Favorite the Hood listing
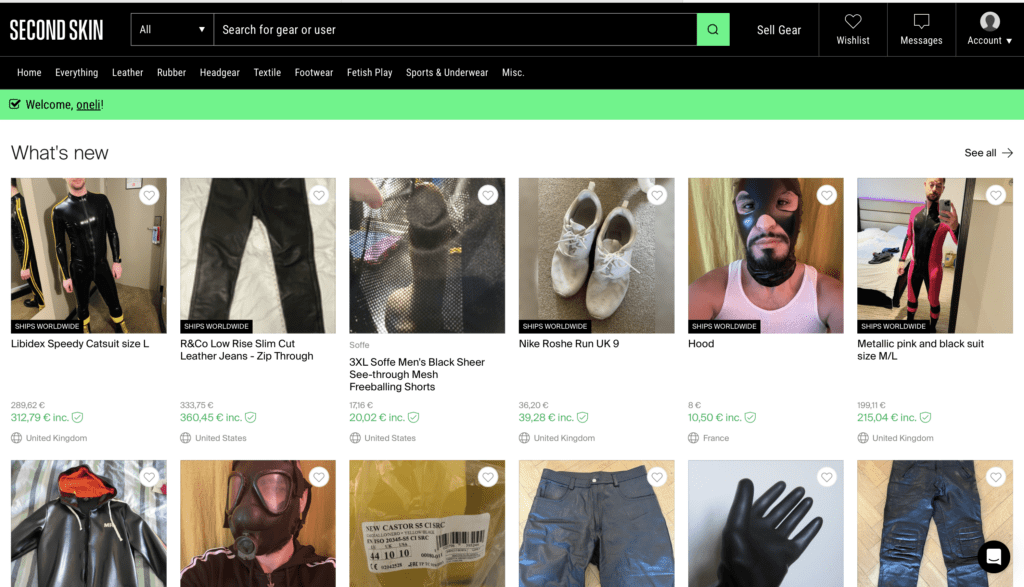 tap(827, 195)
